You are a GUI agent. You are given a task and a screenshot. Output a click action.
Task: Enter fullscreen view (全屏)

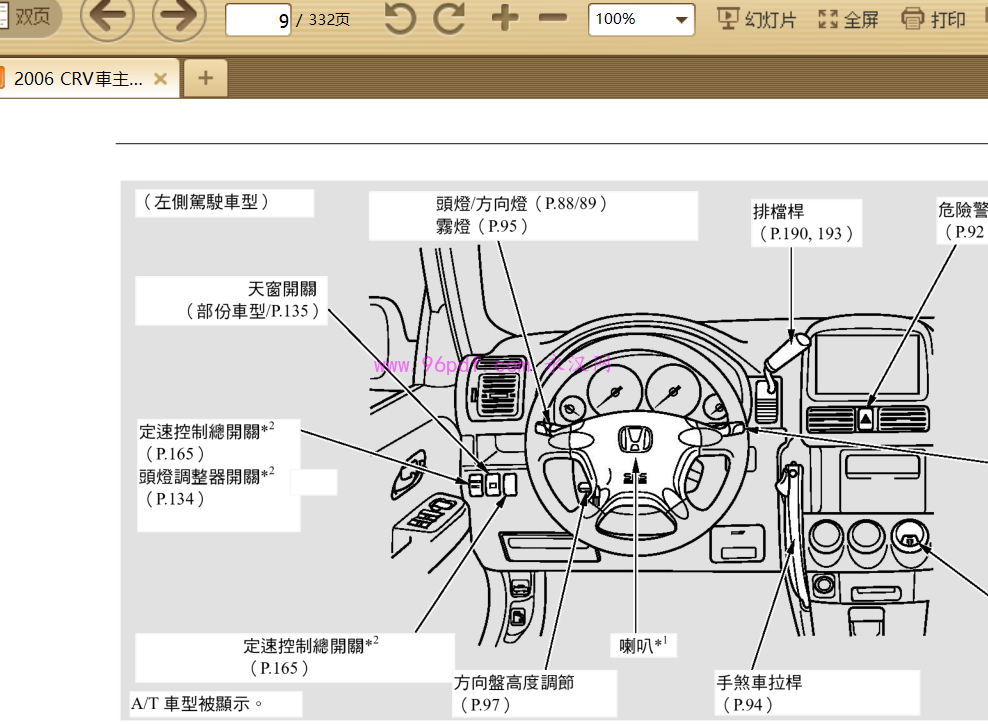click(x=848, y=19)
